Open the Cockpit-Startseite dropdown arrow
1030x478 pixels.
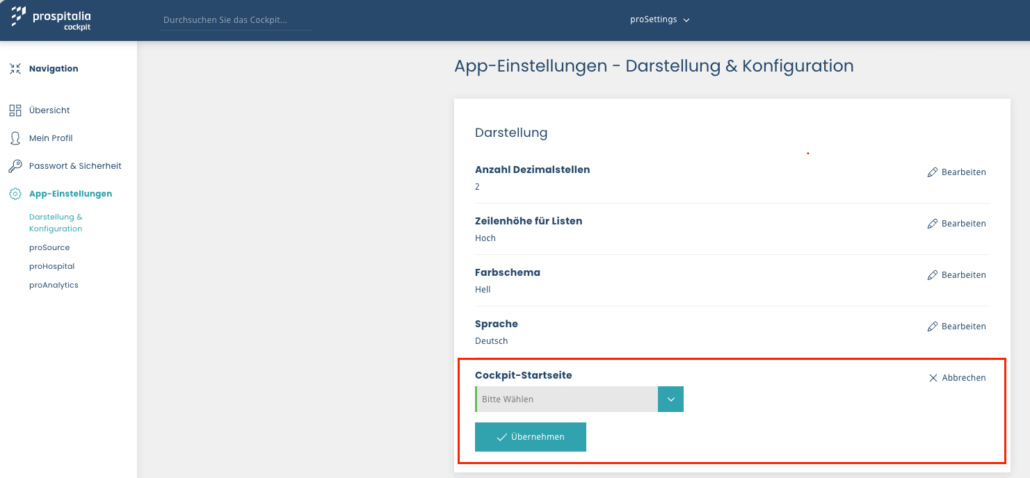671,399
